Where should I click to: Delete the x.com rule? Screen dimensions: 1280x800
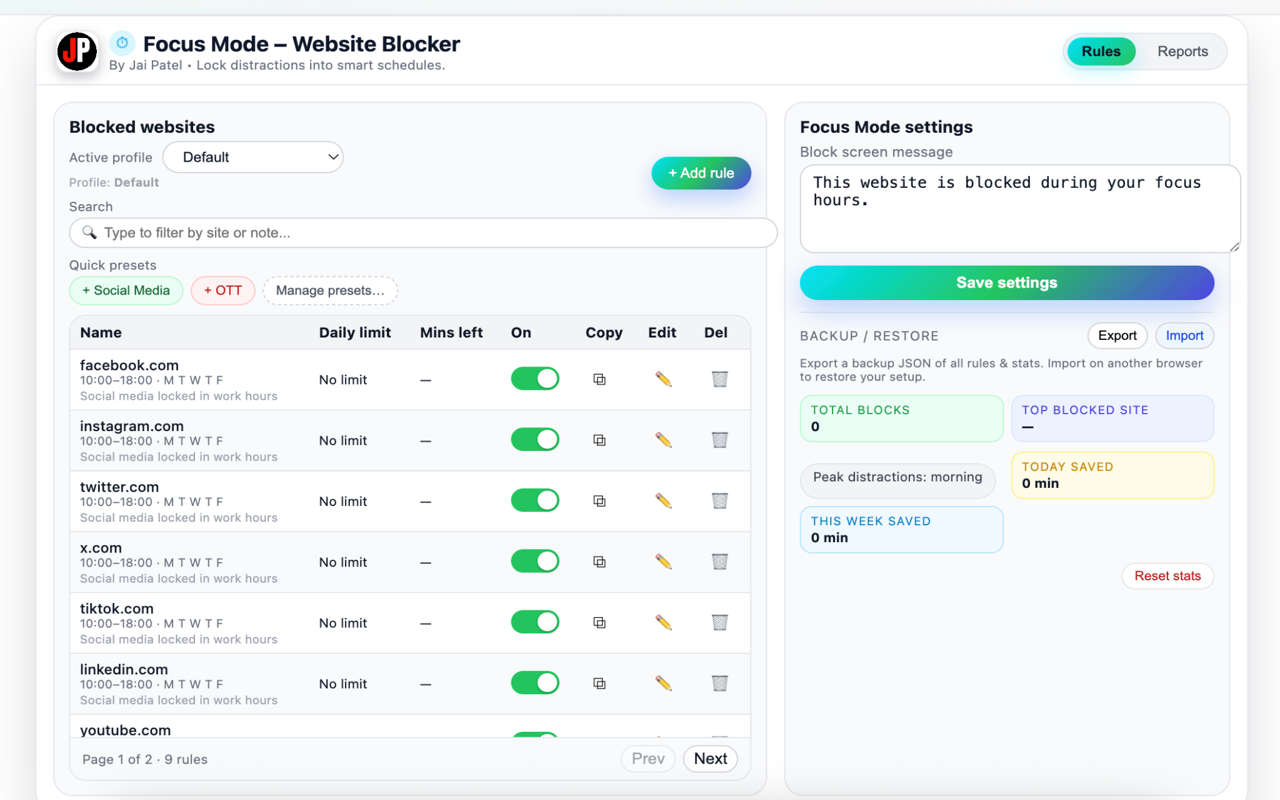pyautogui.click(x=719, y=563)
